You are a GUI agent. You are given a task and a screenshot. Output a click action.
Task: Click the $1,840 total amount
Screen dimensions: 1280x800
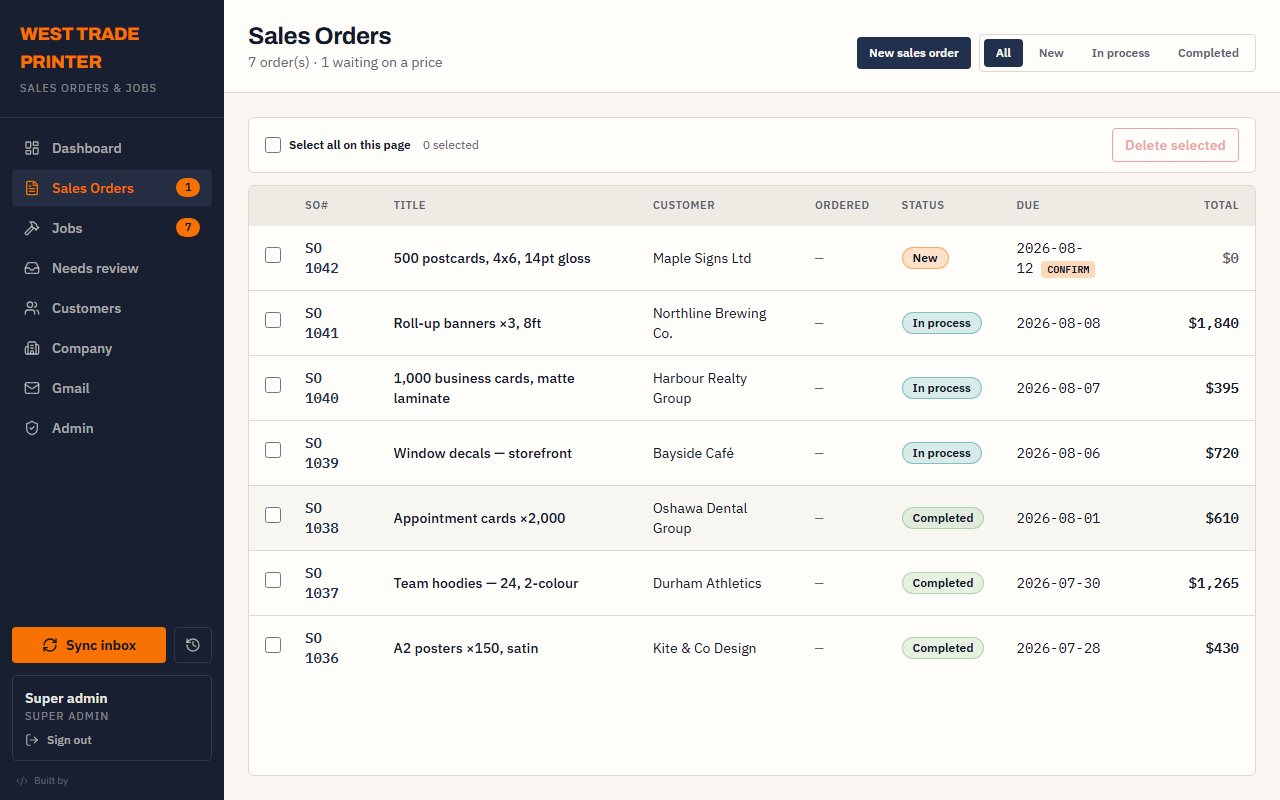pyautogui.click(x=1214, y=323)
